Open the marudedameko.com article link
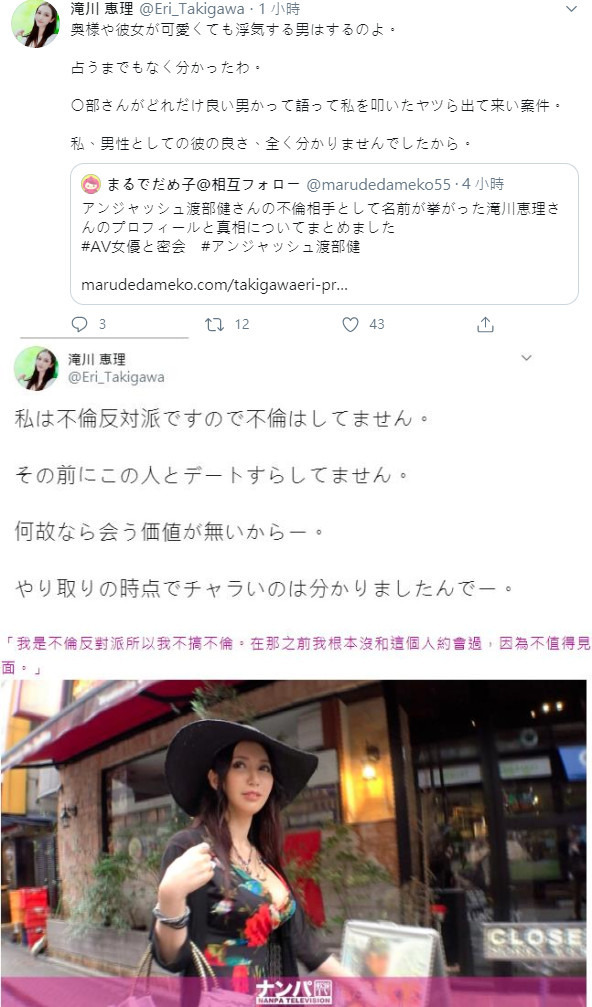Screen dimensions: 592x1007 [x=214, y=285]
